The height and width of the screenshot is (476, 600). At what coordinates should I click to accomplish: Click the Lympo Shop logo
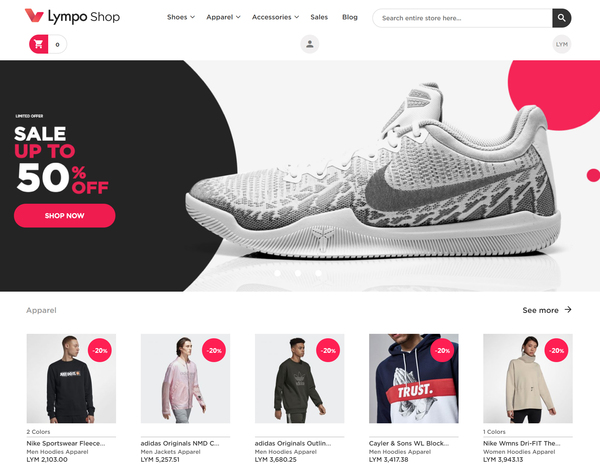point(72,16)
